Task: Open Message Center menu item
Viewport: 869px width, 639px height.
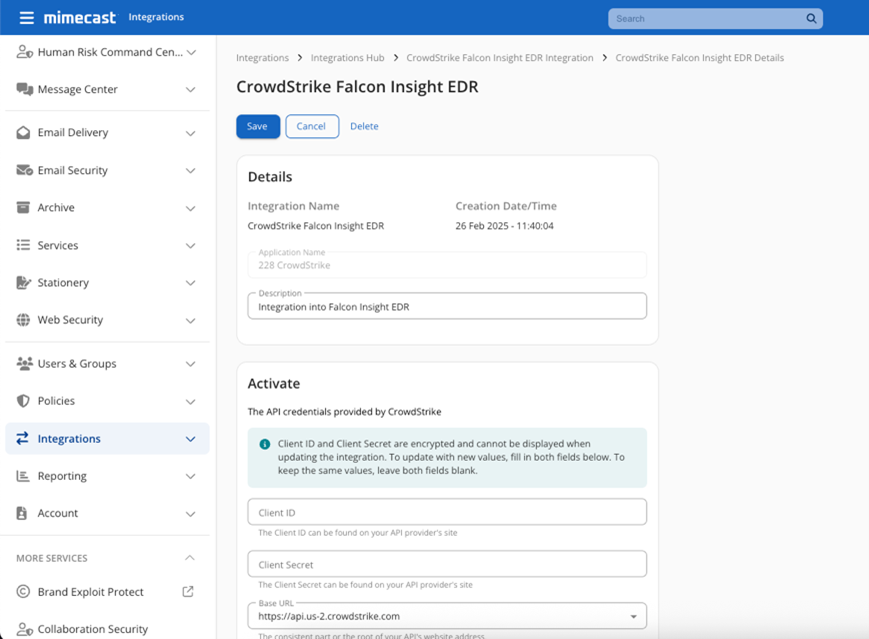Action: click(x=107, y=89)
